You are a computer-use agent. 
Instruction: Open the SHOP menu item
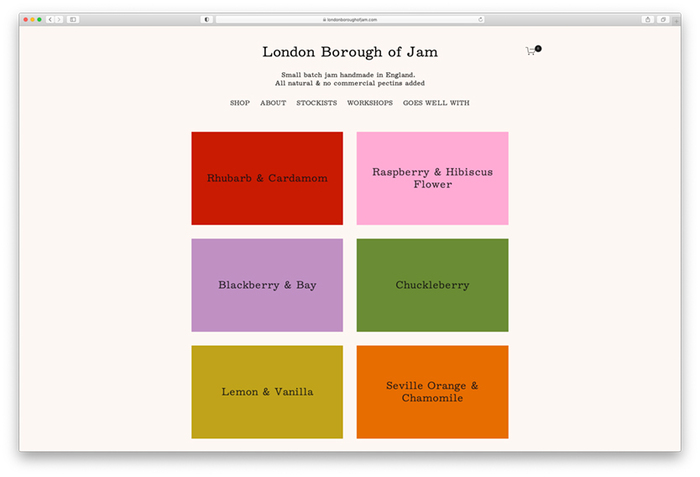coord(240,103)
